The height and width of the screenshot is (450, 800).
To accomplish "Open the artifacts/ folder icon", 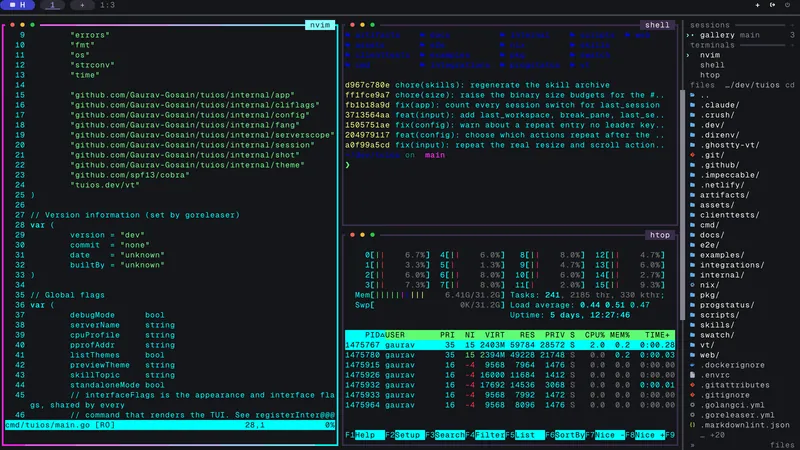I will tap(692, 195).
